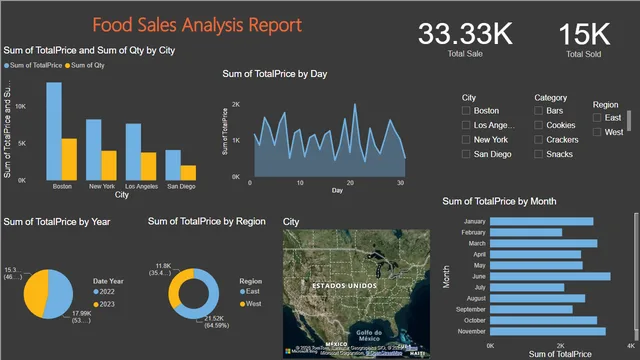The height and width of the screenshot is (360, 640).
Task: Click the Region slicer header
Action: pyautogui.click(x=605, y=104)
